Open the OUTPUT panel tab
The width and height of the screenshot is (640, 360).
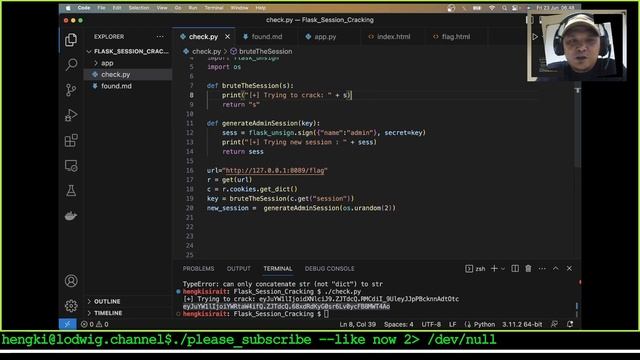tap(239, 269)
